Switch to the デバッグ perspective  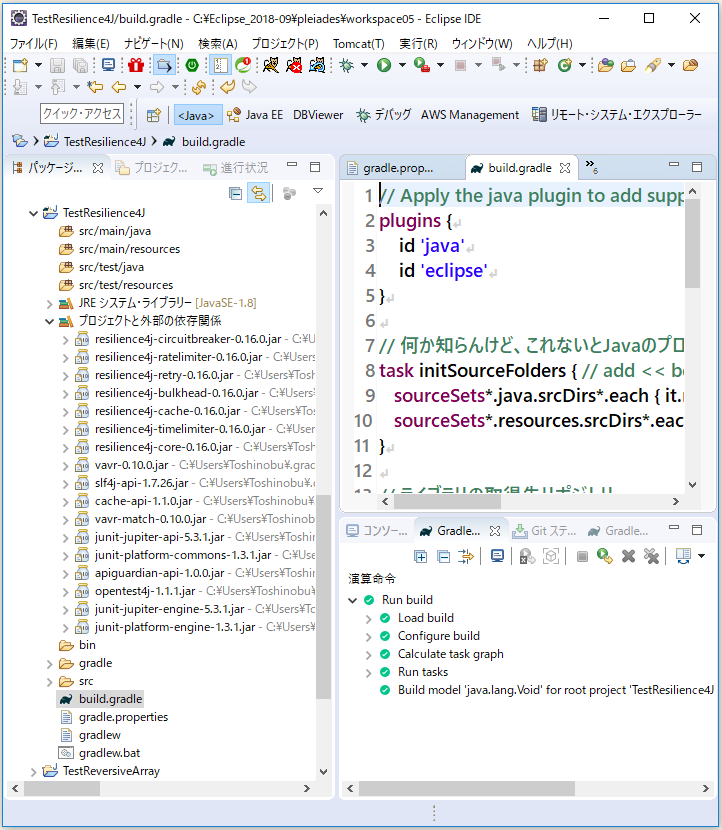384,115
